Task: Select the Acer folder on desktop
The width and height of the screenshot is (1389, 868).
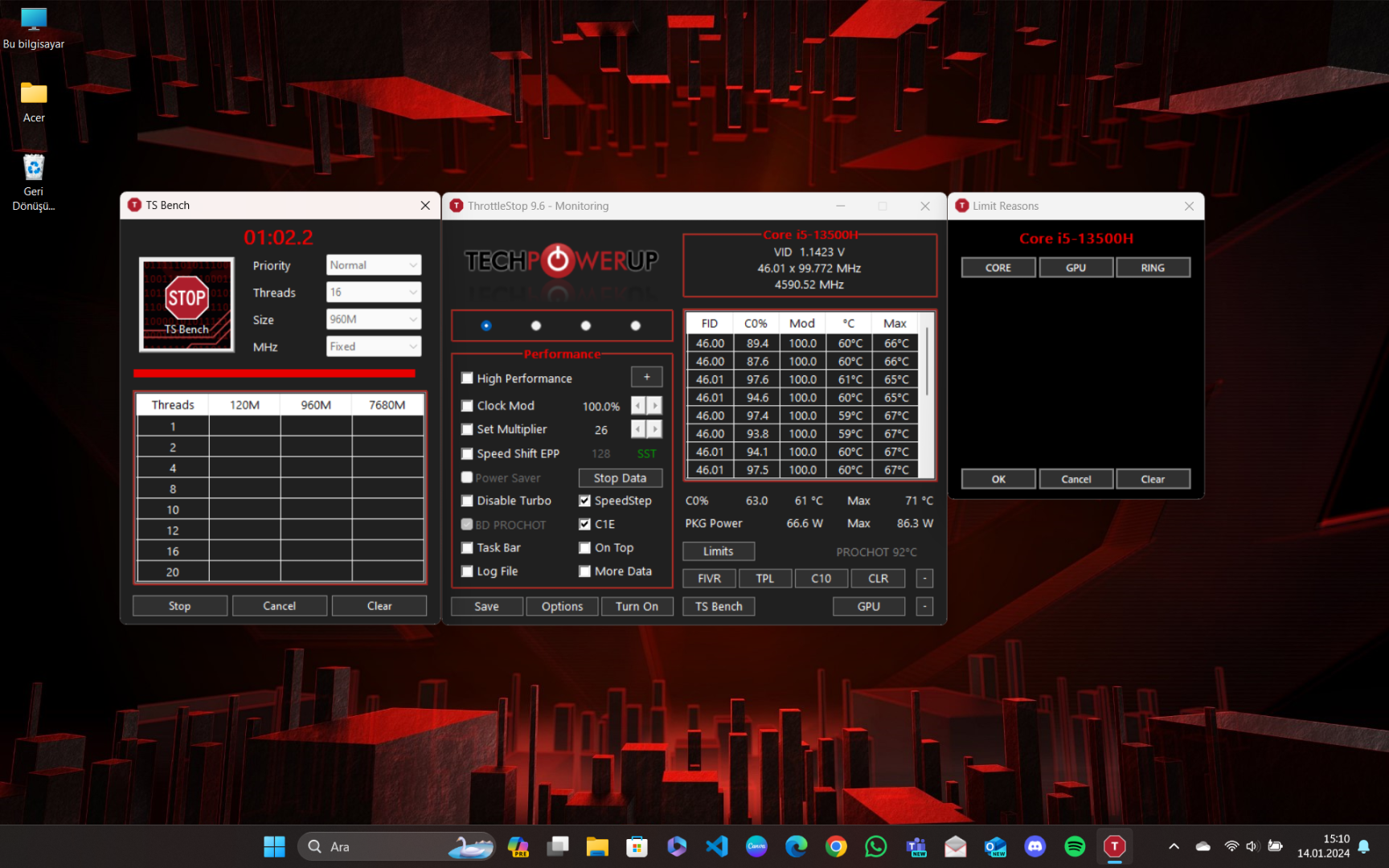Action: click(x=34, y=102)
